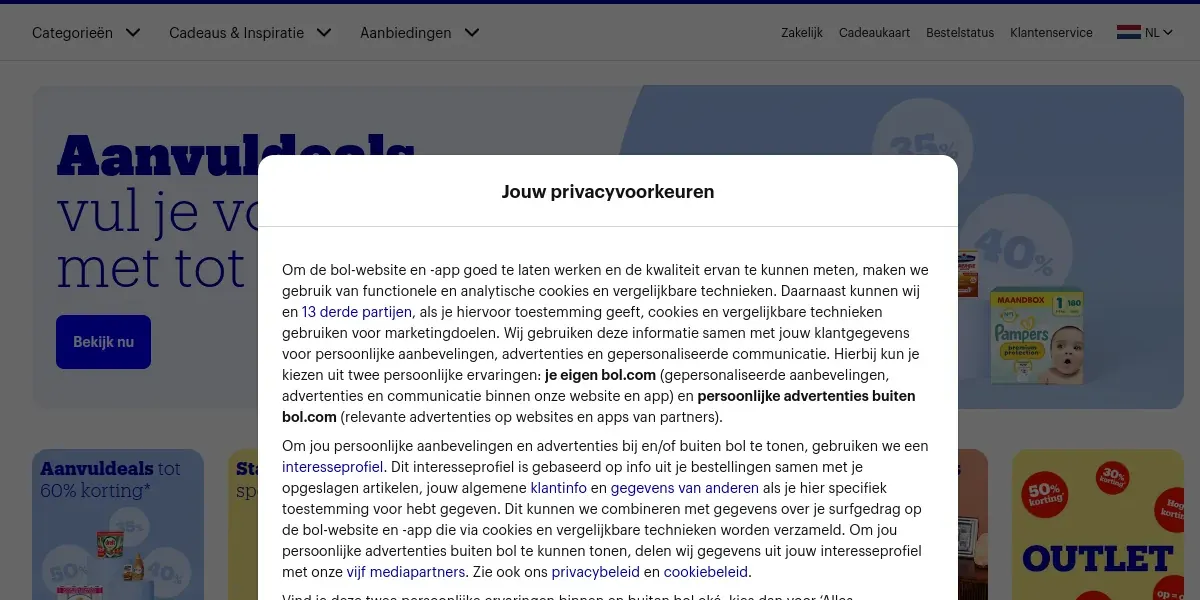The width and height of the screenshot is (1200, 600).
Task: Go to Cadeaukaart page
Action: click(874, 33)
